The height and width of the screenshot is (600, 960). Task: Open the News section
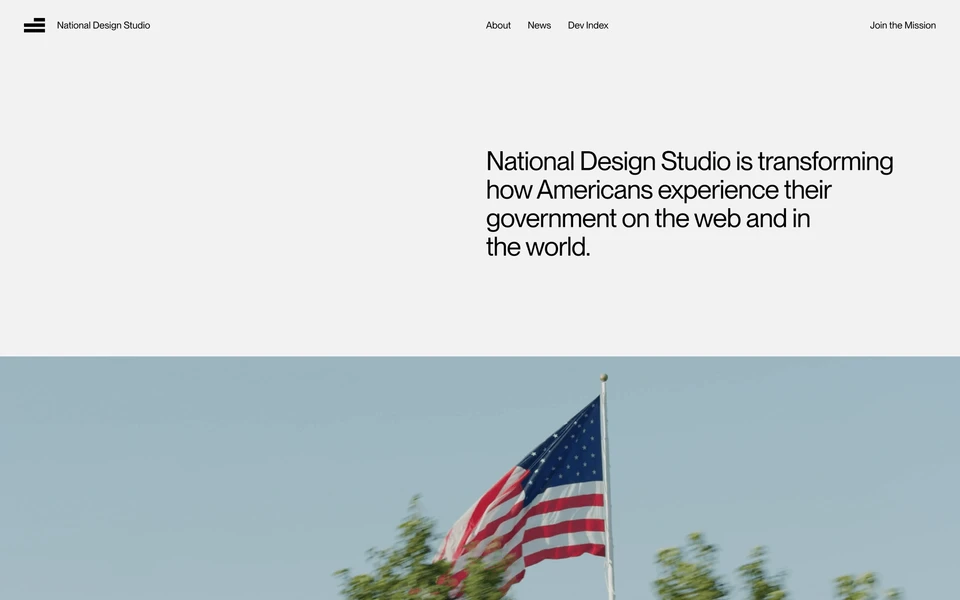click(539, 25)
